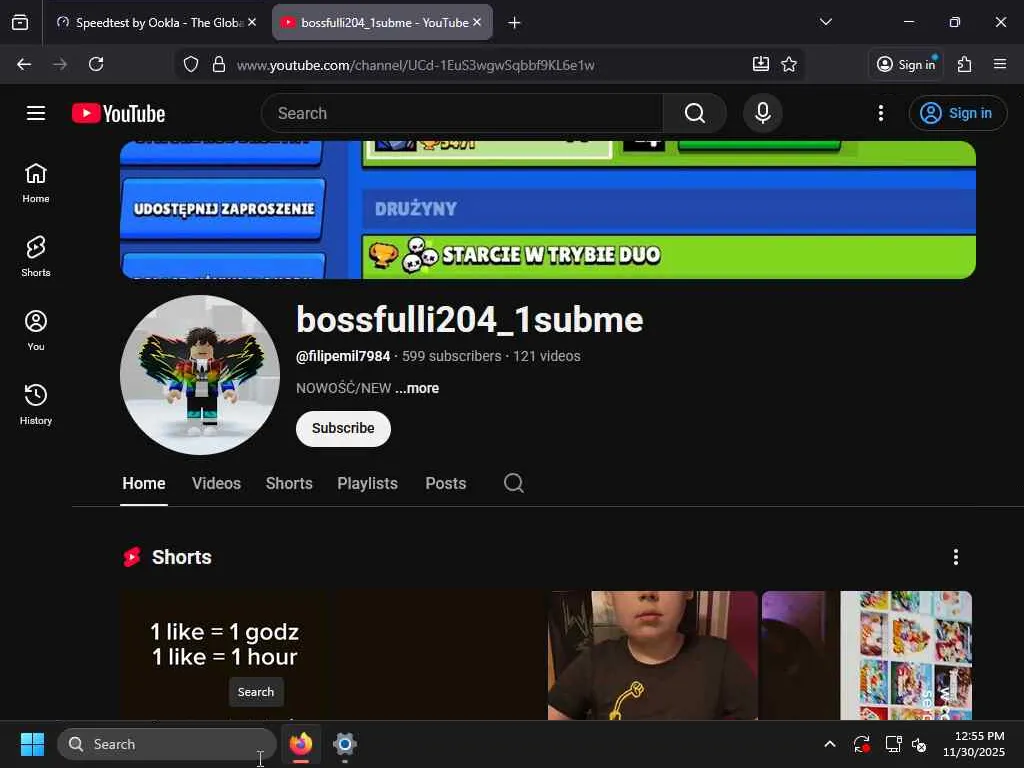
Task: Click the muted volume tray icon
Action: click(919, 744)
